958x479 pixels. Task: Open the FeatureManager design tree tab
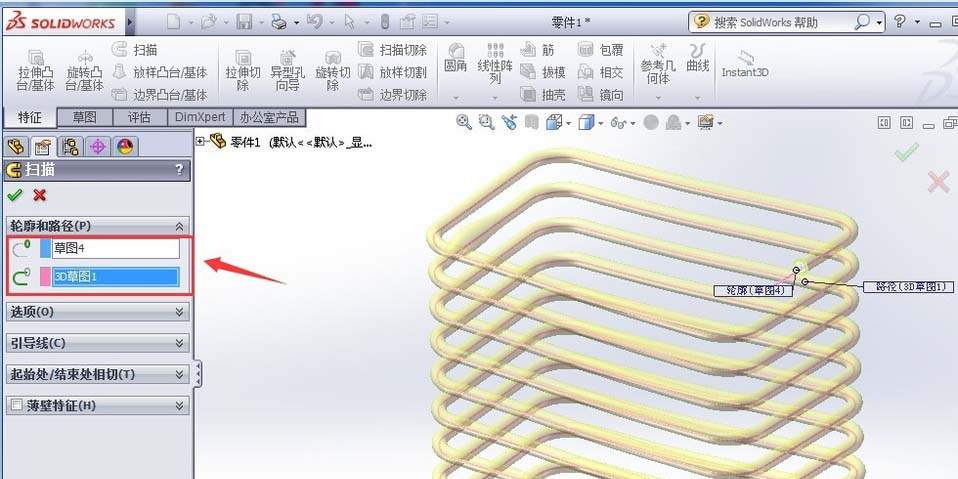point(16,147)
